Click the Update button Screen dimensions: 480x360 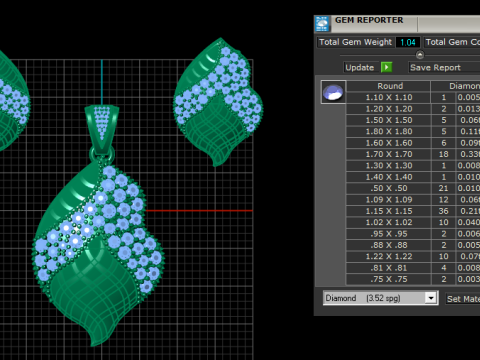click(360, 68)
